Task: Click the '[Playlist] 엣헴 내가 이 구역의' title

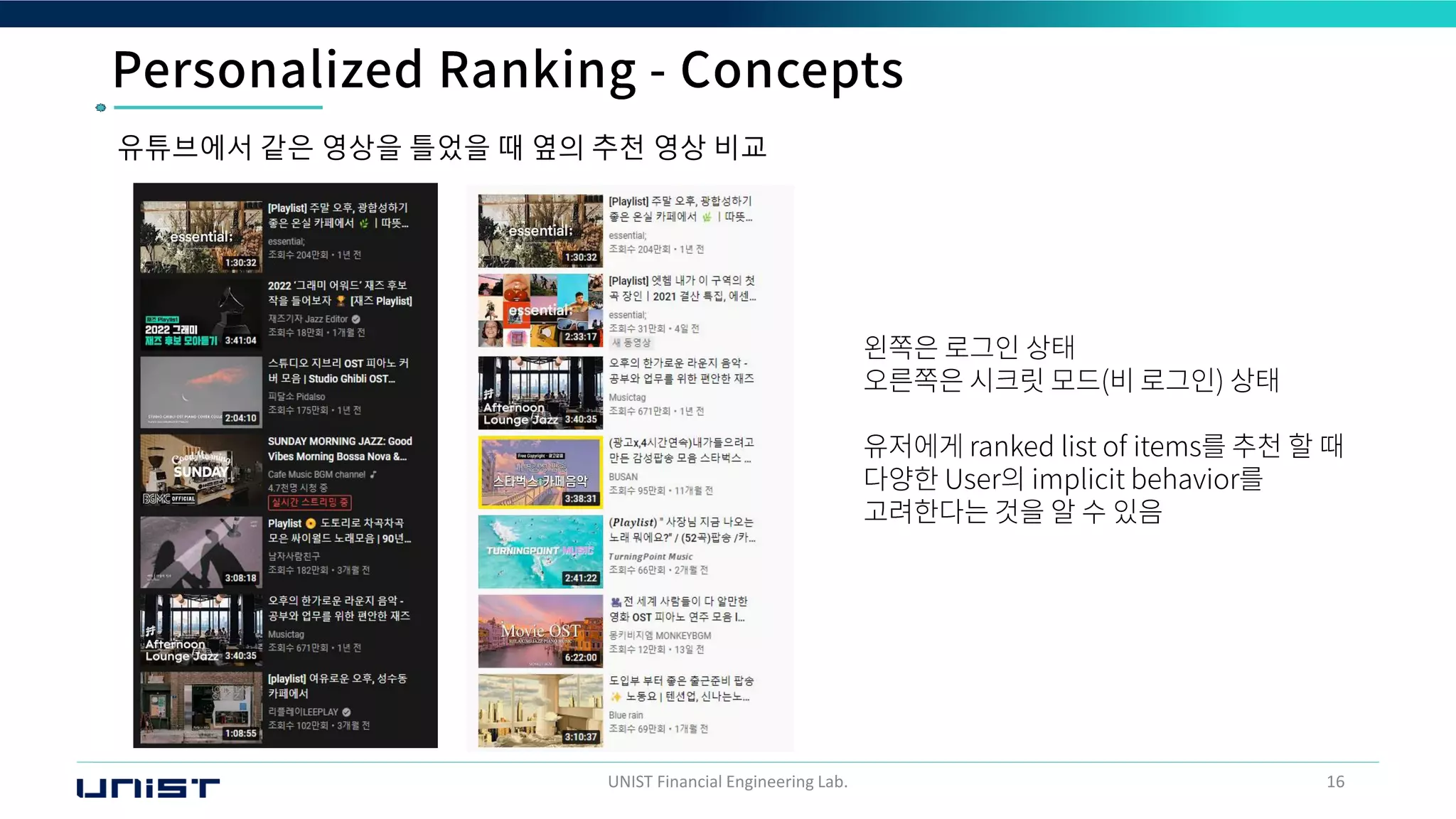Action: [x=682, y=288]
